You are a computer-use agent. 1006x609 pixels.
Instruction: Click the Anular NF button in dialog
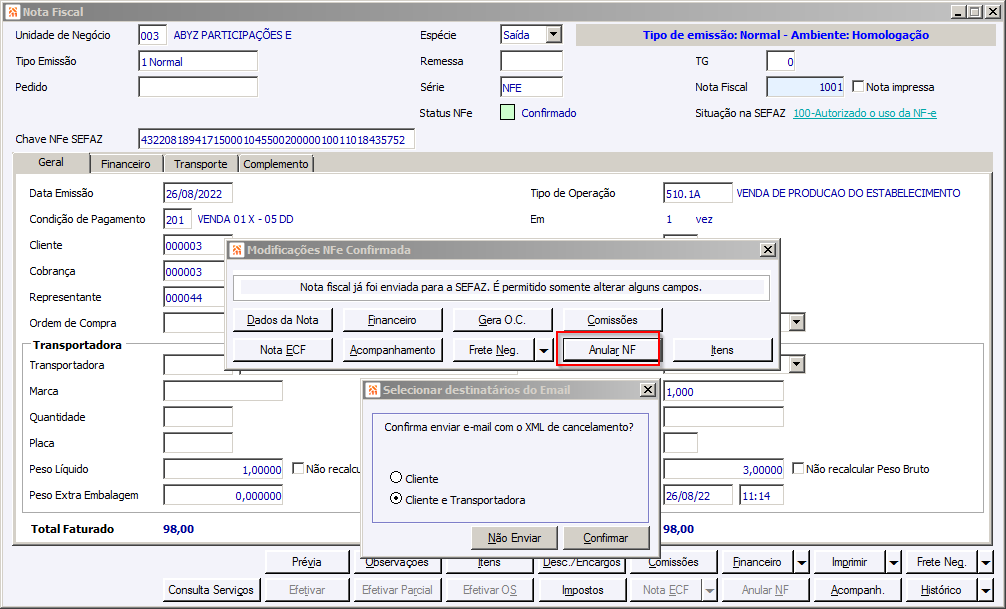point(611,350)
